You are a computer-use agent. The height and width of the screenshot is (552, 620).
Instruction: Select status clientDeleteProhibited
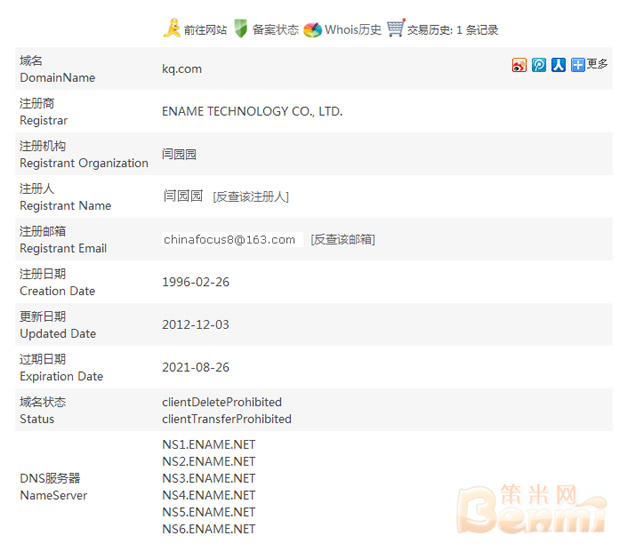pyautogui.click(x=222, y=402)
